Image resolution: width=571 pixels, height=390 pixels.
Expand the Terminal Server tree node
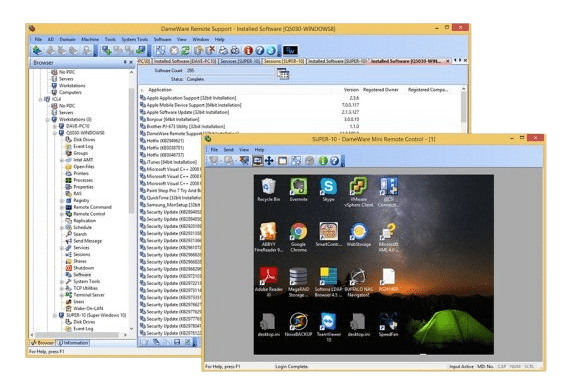62,295
